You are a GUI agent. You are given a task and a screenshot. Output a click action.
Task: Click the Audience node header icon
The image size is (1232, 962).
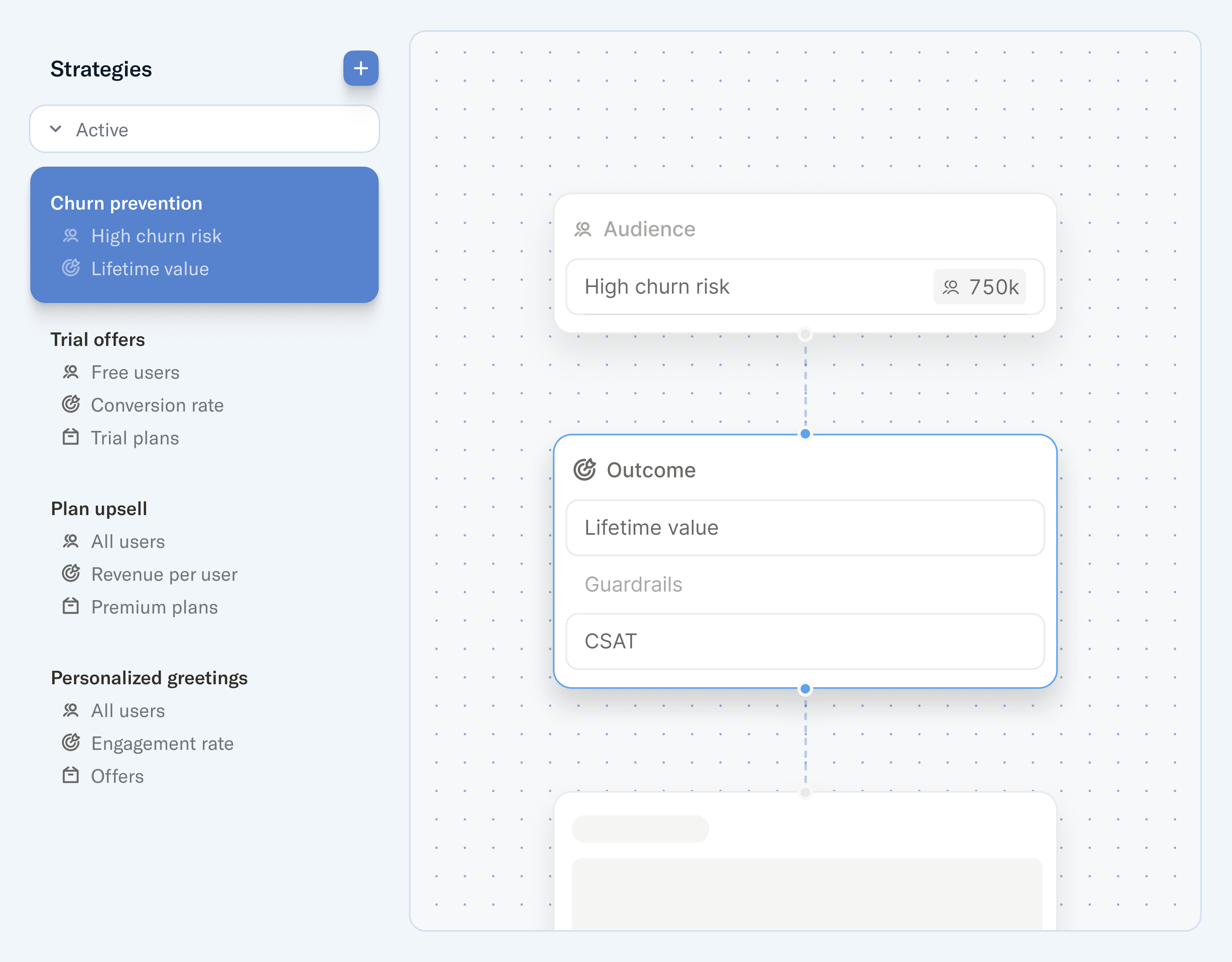tap(583, 229)
